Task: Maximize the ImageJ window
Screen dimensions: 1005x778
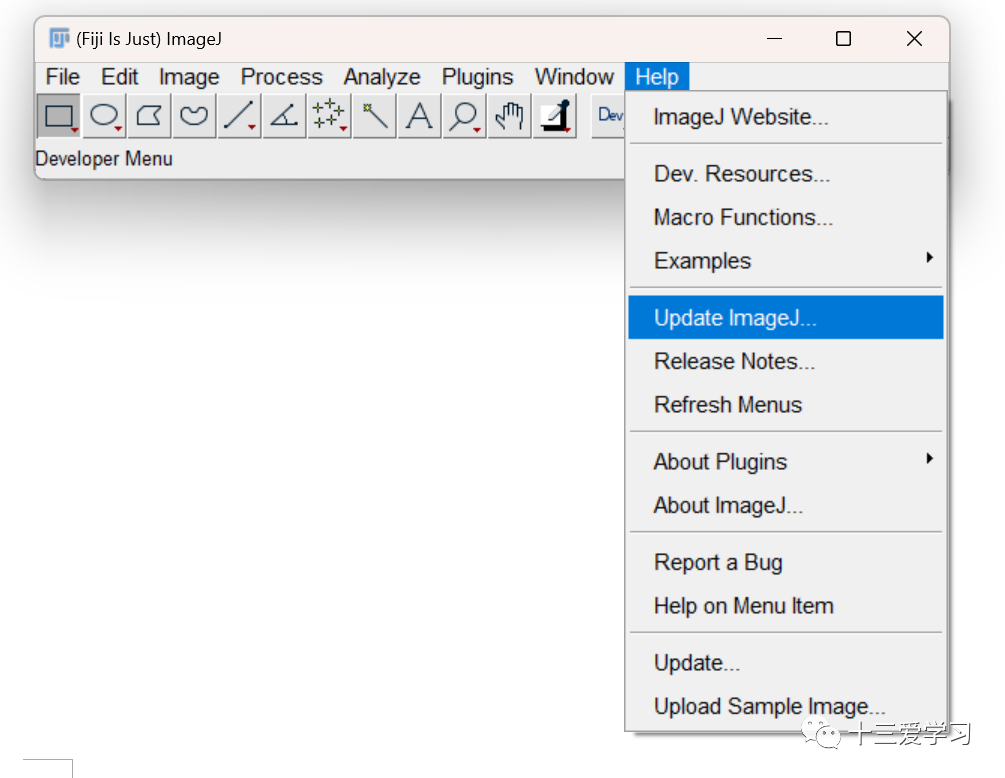Action: pos(843,39)
